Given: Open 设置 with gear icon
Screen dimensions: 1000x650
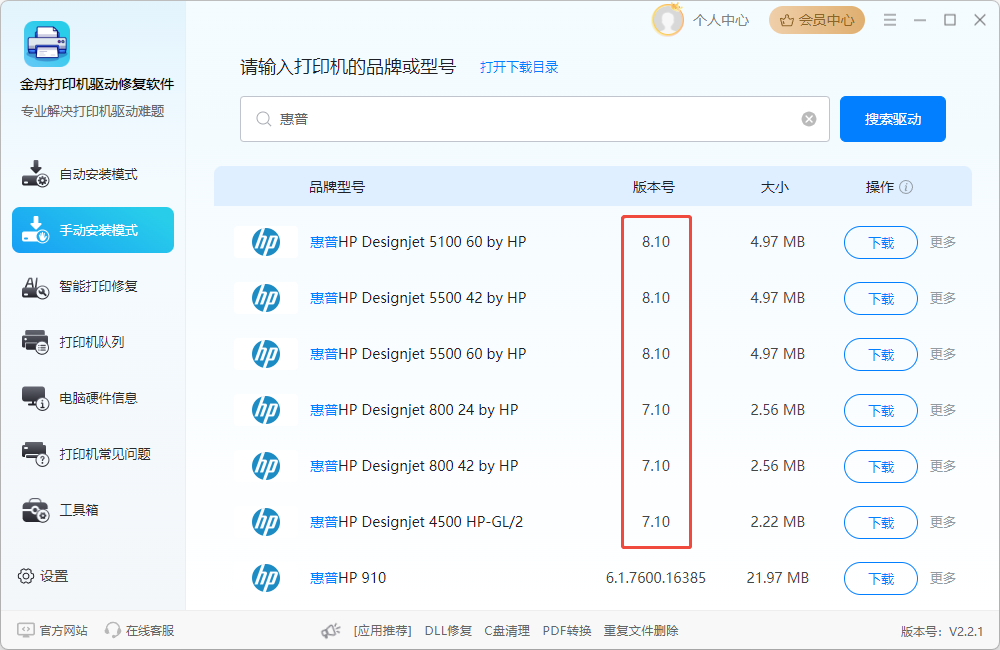Looking at the screenshot, I should coord(43,576).
